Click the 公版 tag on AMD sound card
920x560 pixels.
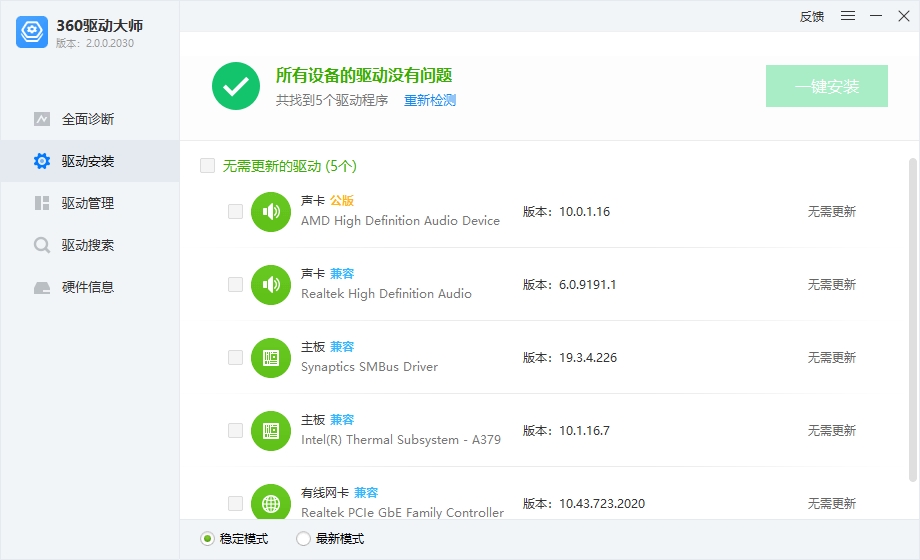pos(341,201)
